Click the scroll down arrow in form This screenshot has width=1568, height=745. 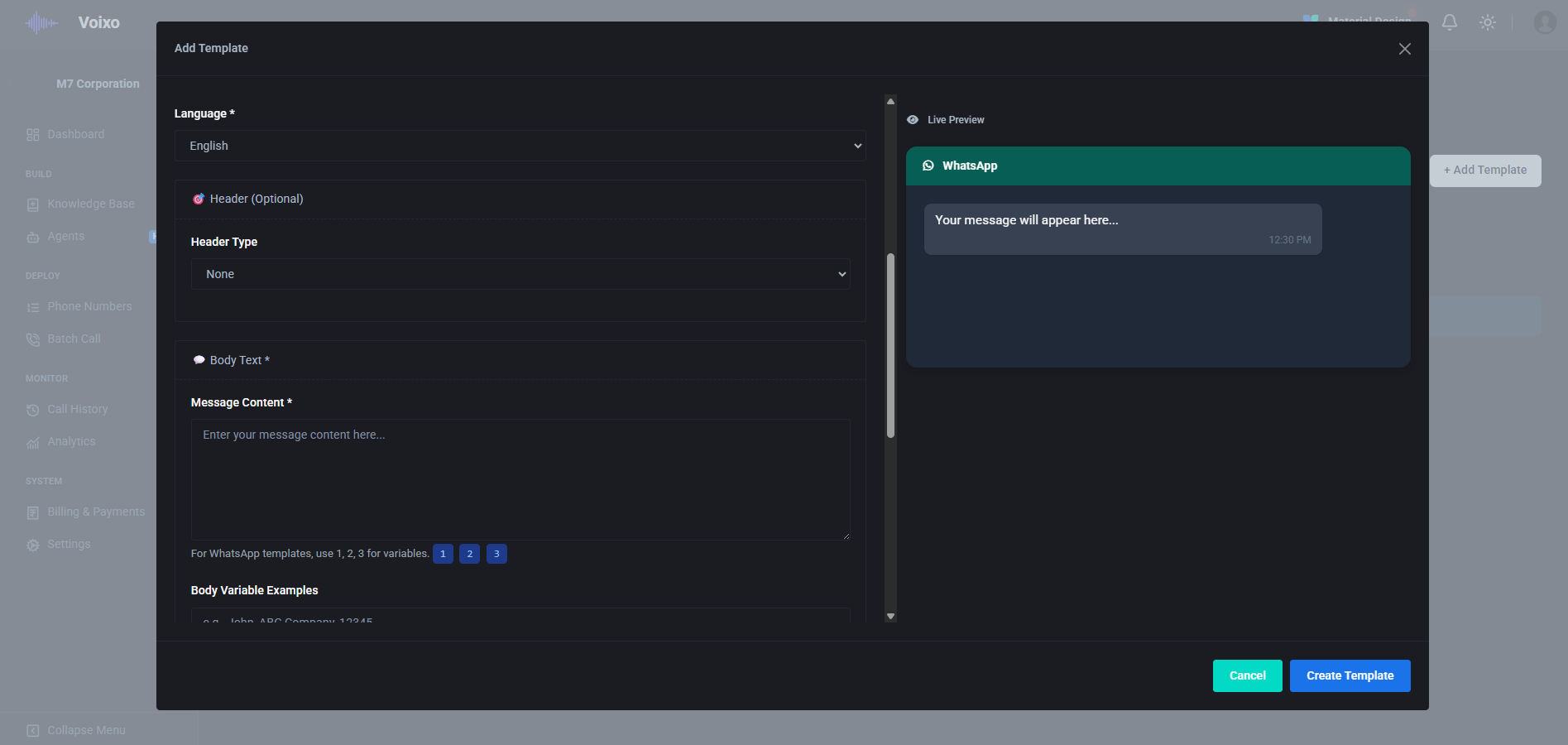coord(890,616)
